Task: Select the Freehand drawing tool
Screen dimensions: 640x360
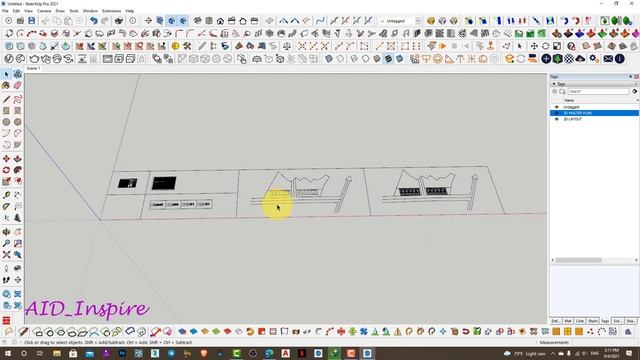Action: point(18,99)
